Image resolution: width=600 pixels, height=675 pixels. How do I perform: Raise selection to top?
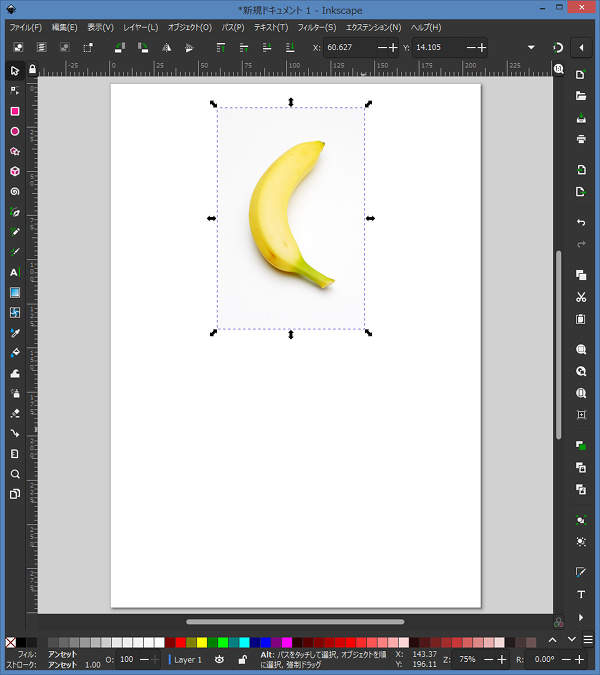221,47
